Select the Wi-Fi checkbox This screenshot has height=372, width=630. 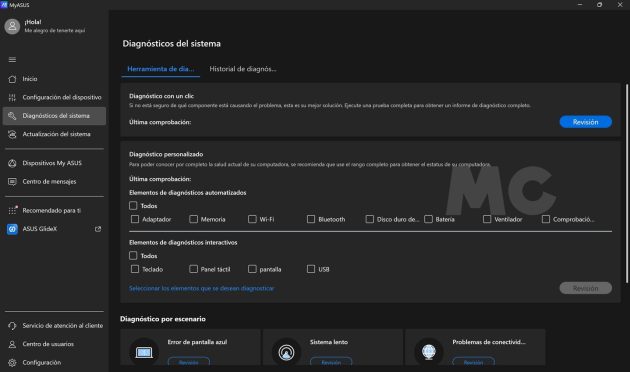(252, 219)
